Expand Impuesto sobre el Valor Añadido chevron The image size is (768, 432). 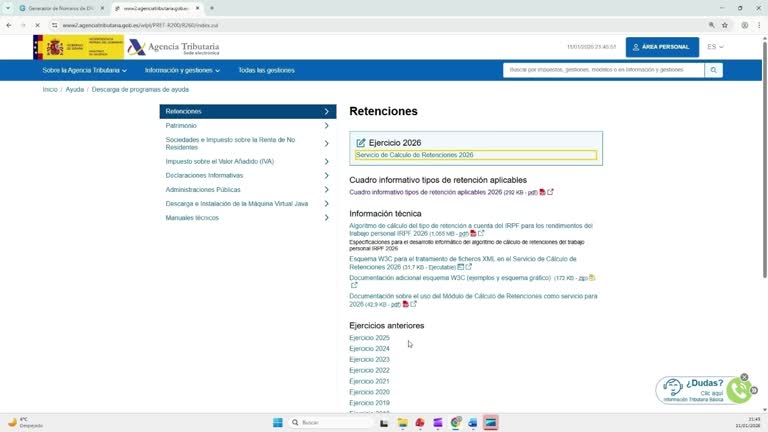[x=327, y=162]
